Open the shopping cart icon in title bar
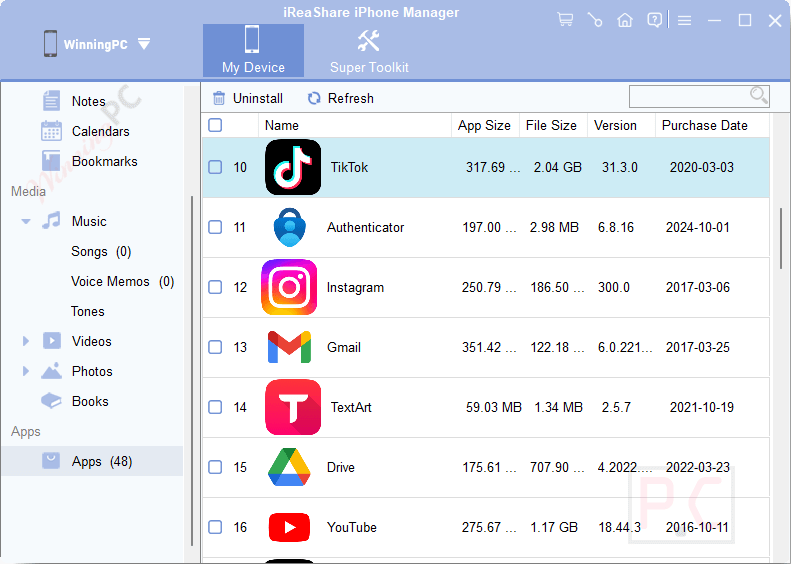Image resolution: width=791 pixels, height=564 pixels. (x=565, y=20)
